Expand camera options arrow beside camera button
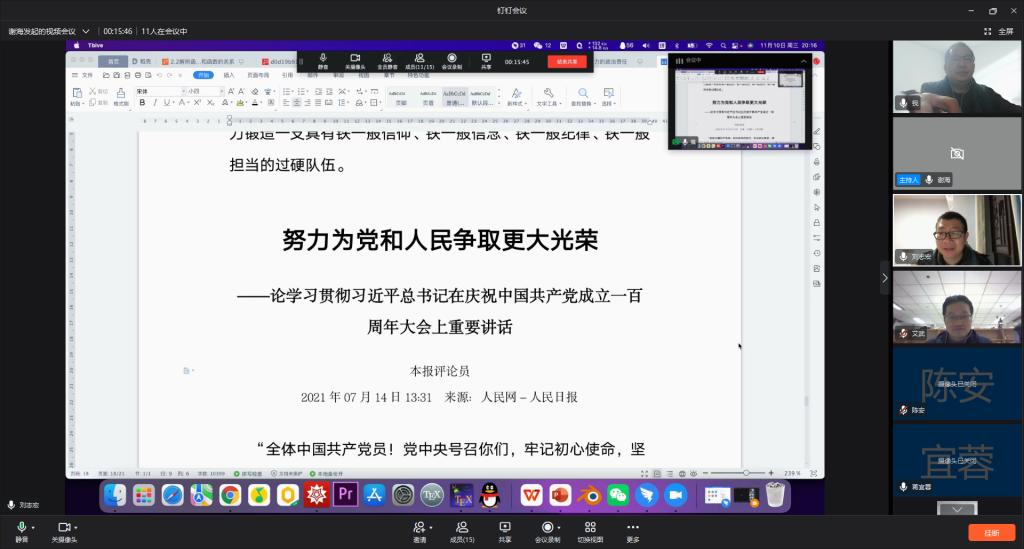 point(76,526)
